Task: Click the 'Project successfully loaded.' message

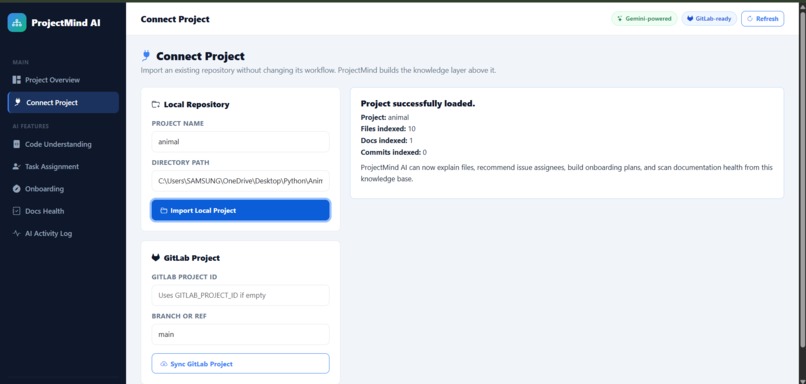Action: (418, 104)
